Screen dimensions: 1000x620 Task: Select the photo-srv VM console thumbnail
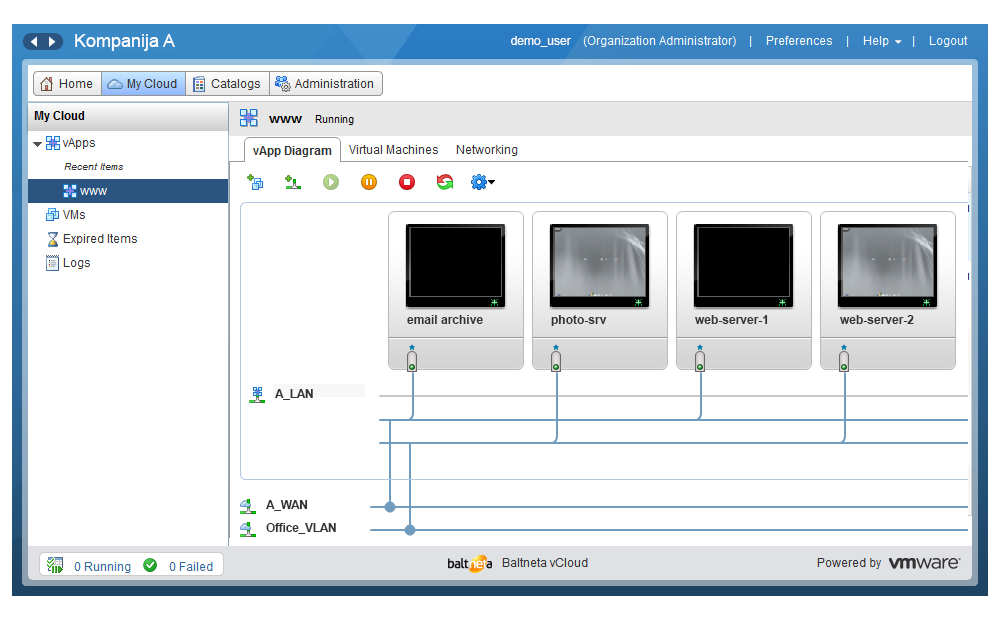(599, 265)
